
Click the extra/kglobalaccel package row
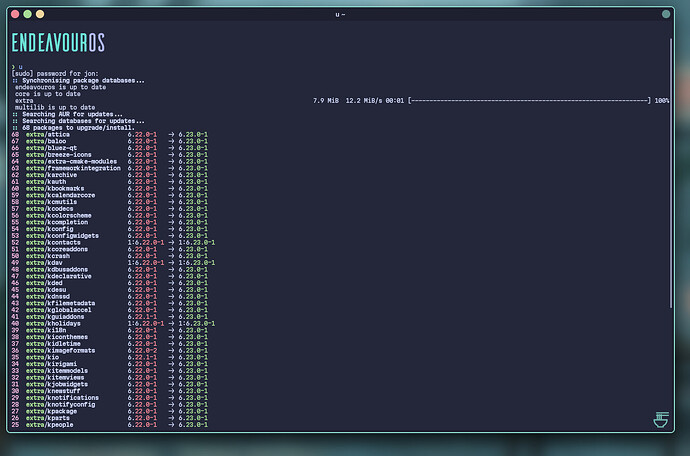click(110, 310)
